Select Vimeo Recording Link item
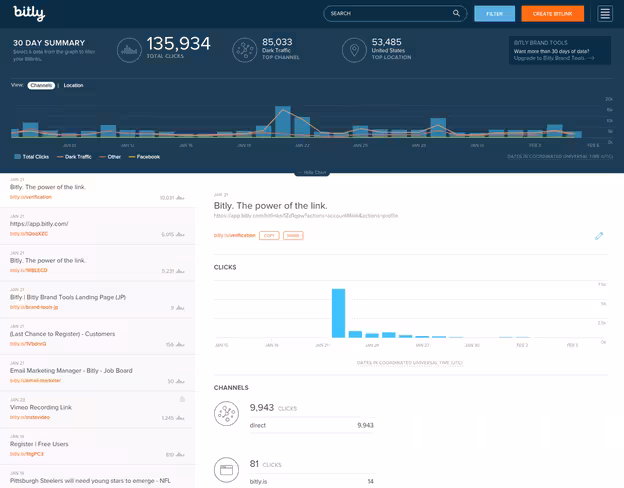Viewport: 624px width, 488px height. (x=98, y=410)
